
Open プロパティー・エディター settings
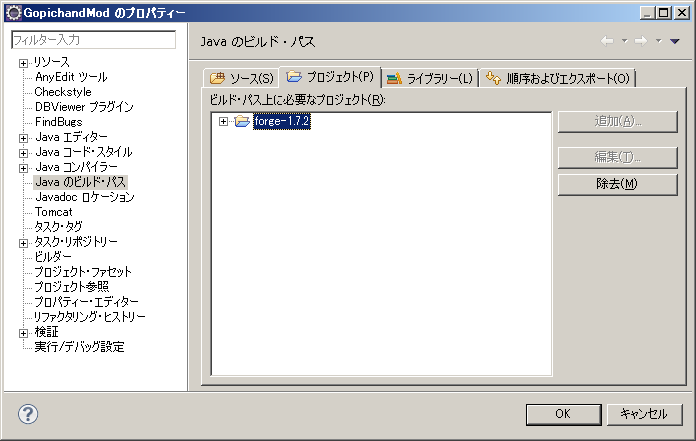[87, 302]
